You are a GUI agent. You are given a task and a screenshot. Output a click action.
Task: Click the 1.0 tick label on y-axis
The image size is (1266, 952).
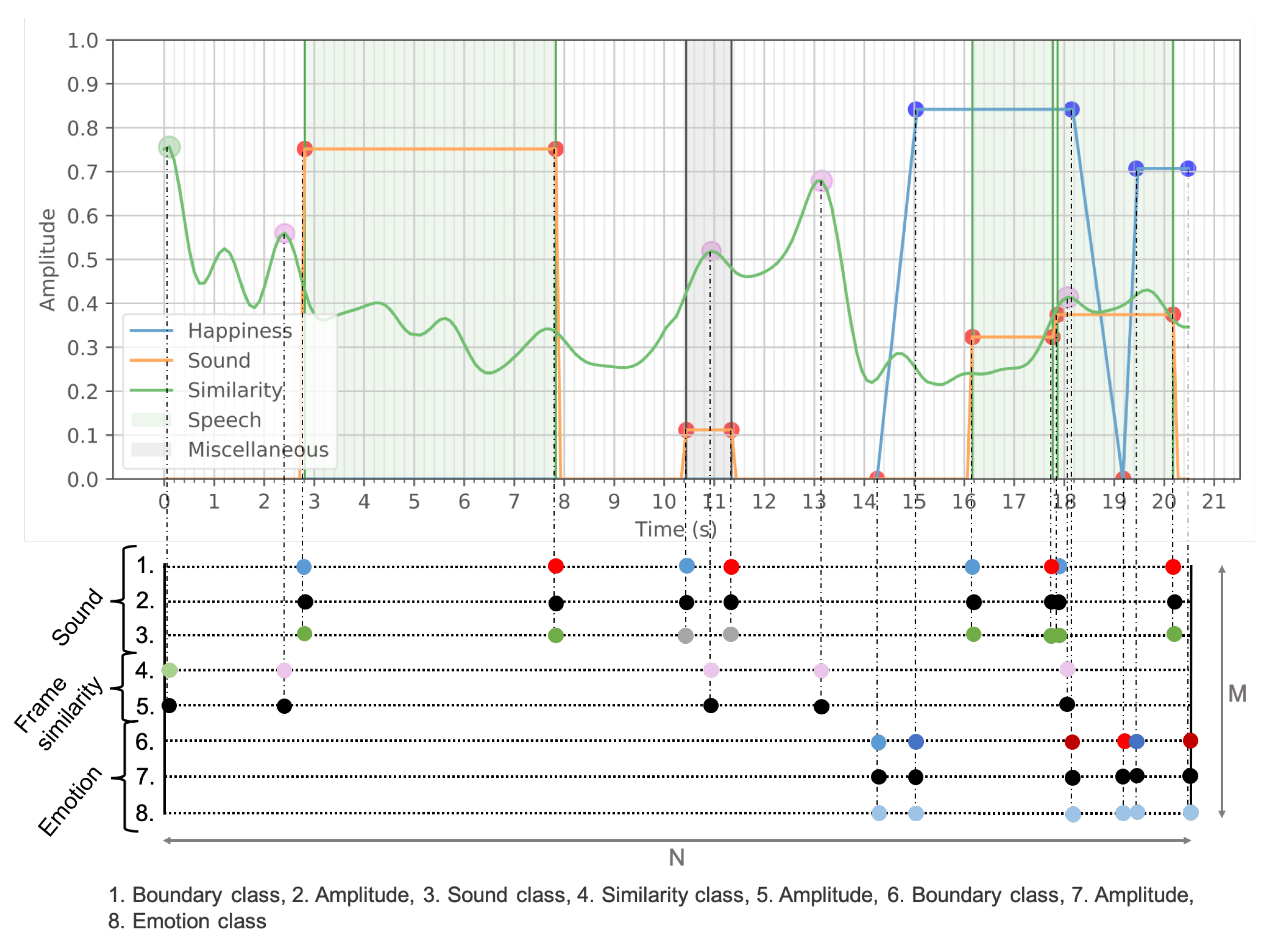(x=82, y=41)
